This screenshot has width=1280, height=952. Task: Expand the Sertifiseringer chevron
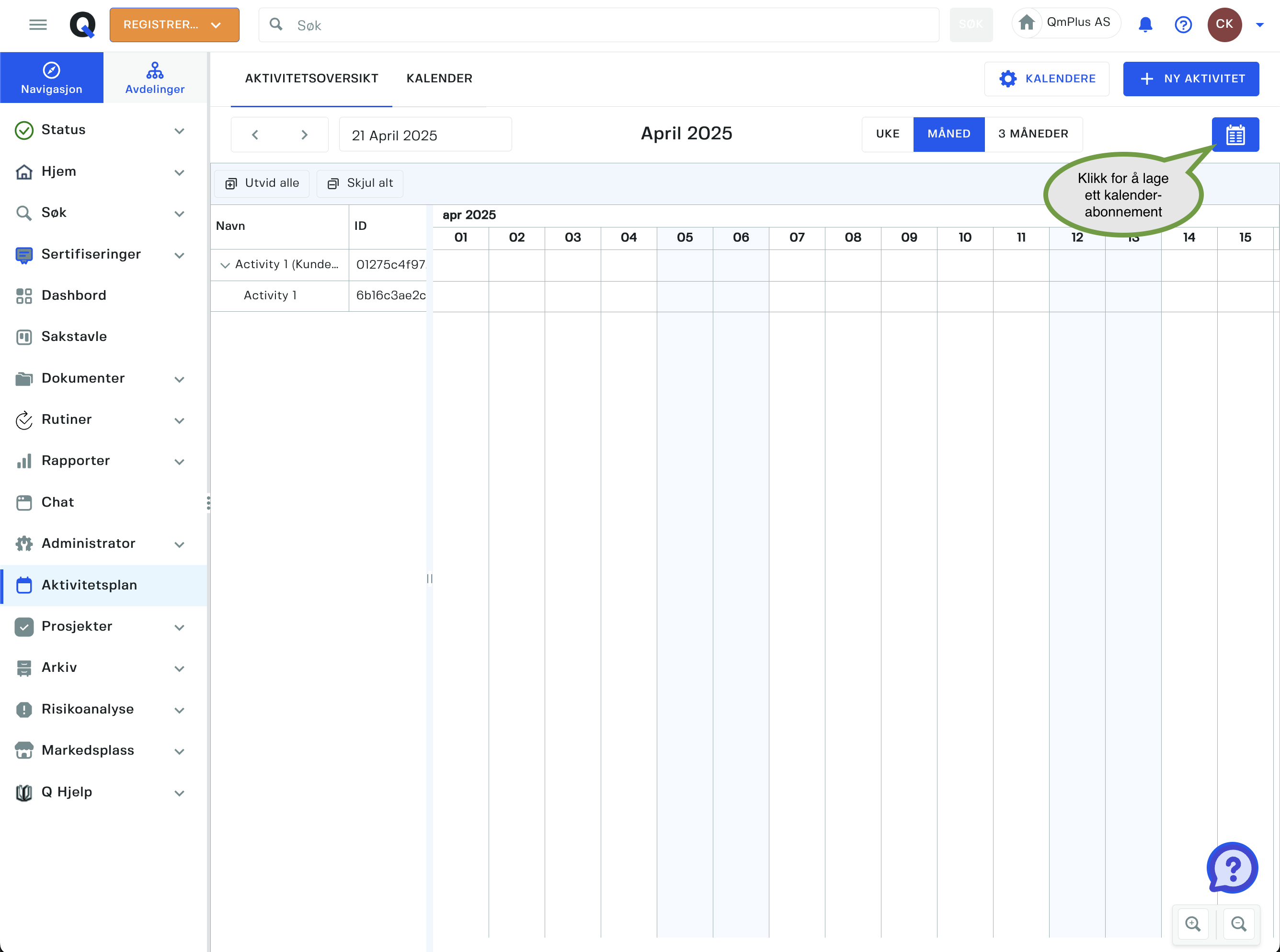click(x=179, y=255)
